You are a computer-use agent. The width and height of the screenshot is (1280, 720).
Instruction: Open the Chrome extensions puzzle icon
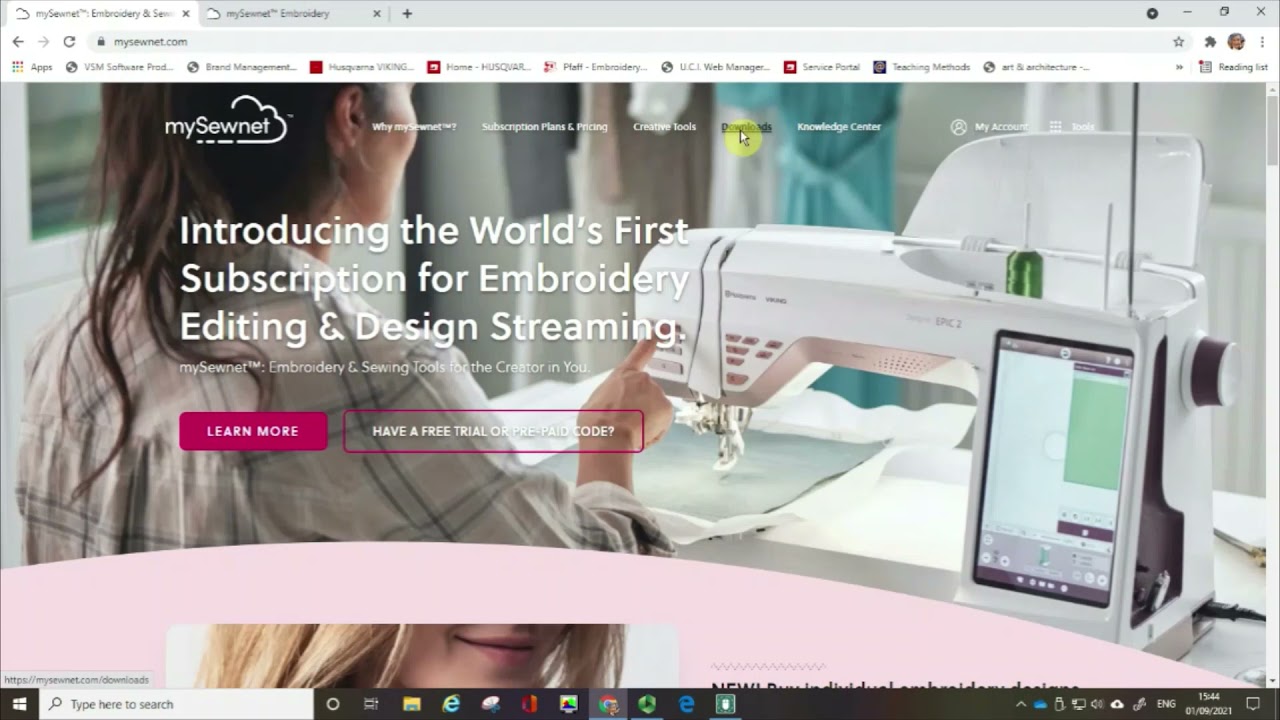pyautogui.click(x=1210, y=41)
